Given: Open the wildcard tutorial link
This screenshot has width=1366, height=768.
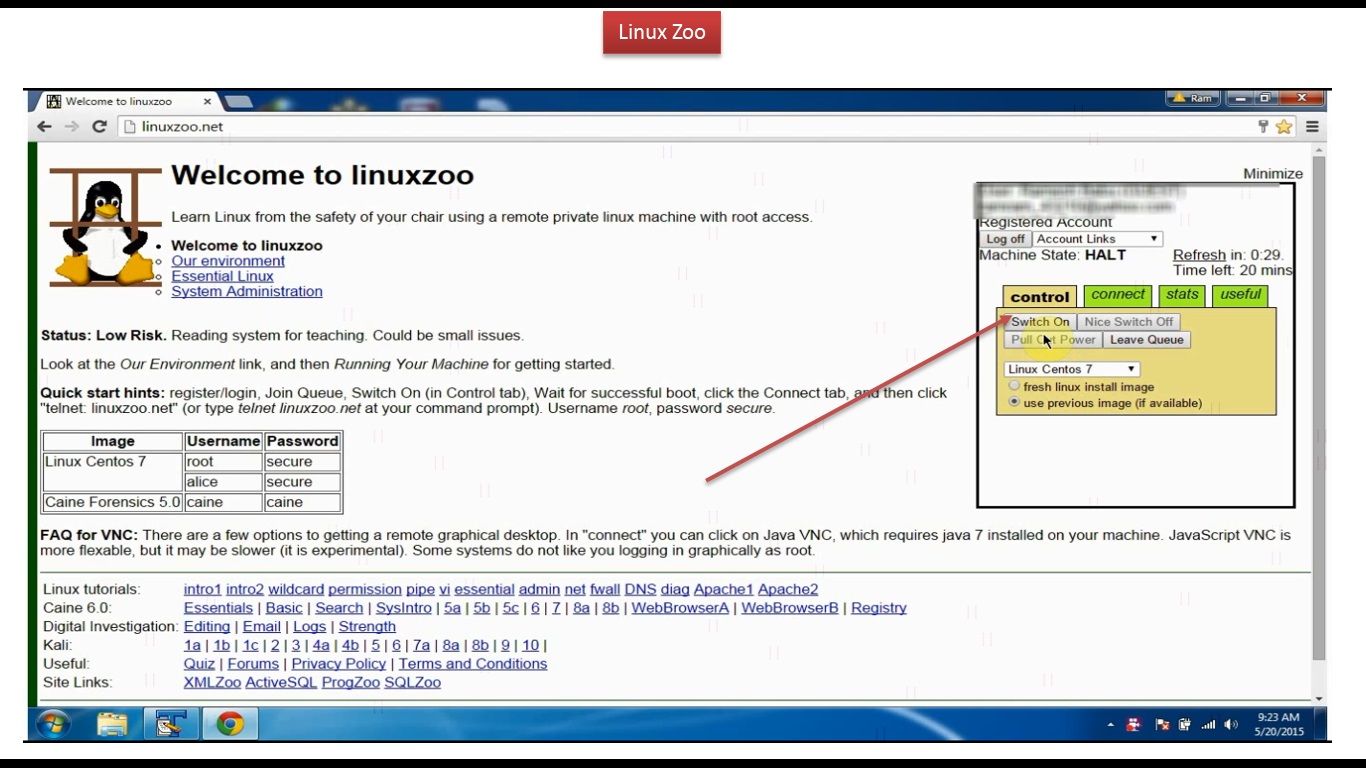Looking at the screenshot, I should tap(296, 589).
